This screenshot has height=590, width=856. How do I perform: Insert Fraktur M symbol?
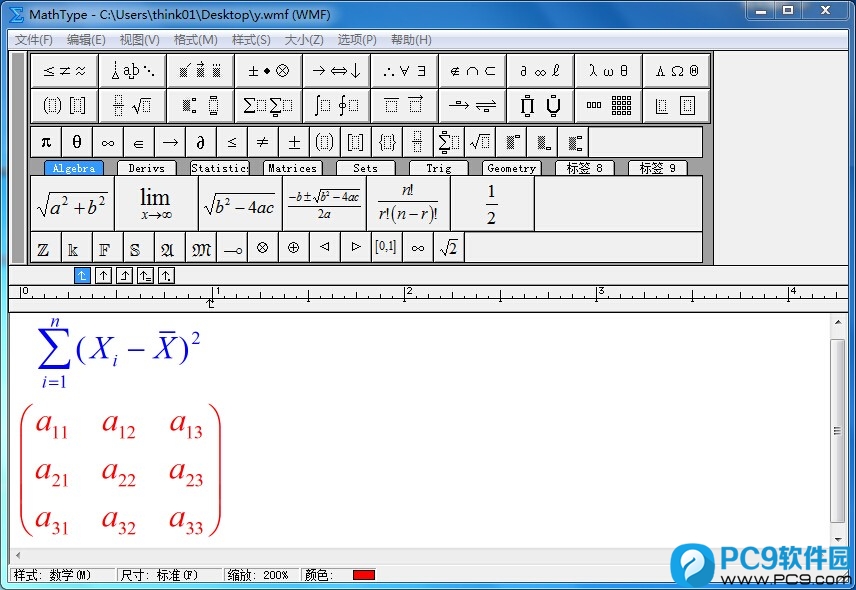click(201, 248)
